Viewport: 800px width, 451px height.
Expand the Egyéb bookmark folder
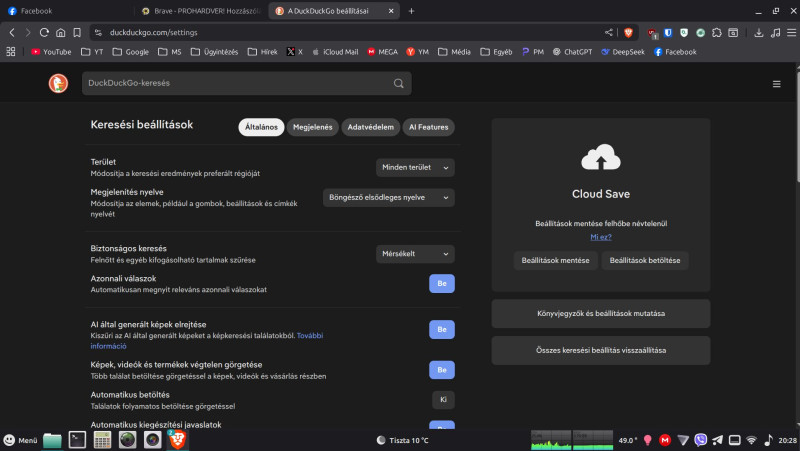point(496,52)
